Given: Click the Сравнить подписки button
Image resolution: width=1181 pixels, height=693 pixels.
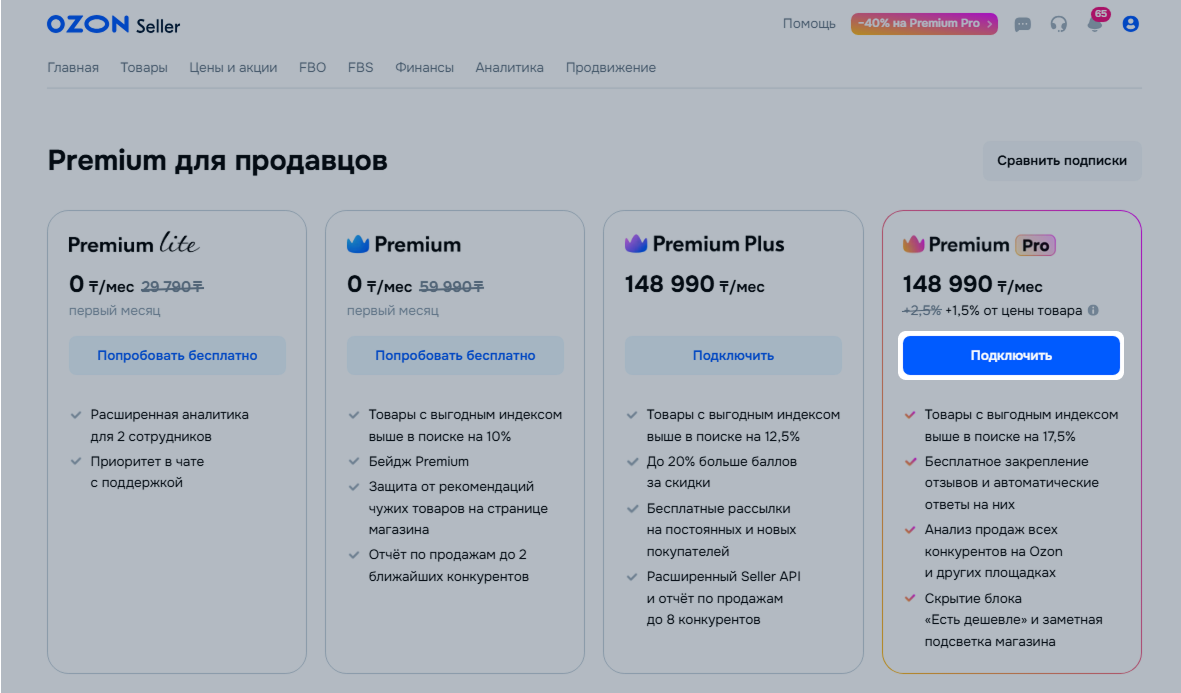Looking at the screenshot, I should 1061,161.
